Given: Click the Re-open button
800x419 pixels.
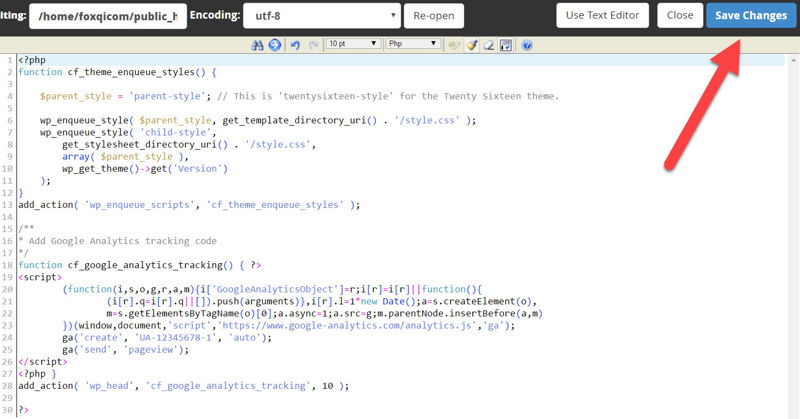Looking at the screenshot, I should (x=434, y=15).
